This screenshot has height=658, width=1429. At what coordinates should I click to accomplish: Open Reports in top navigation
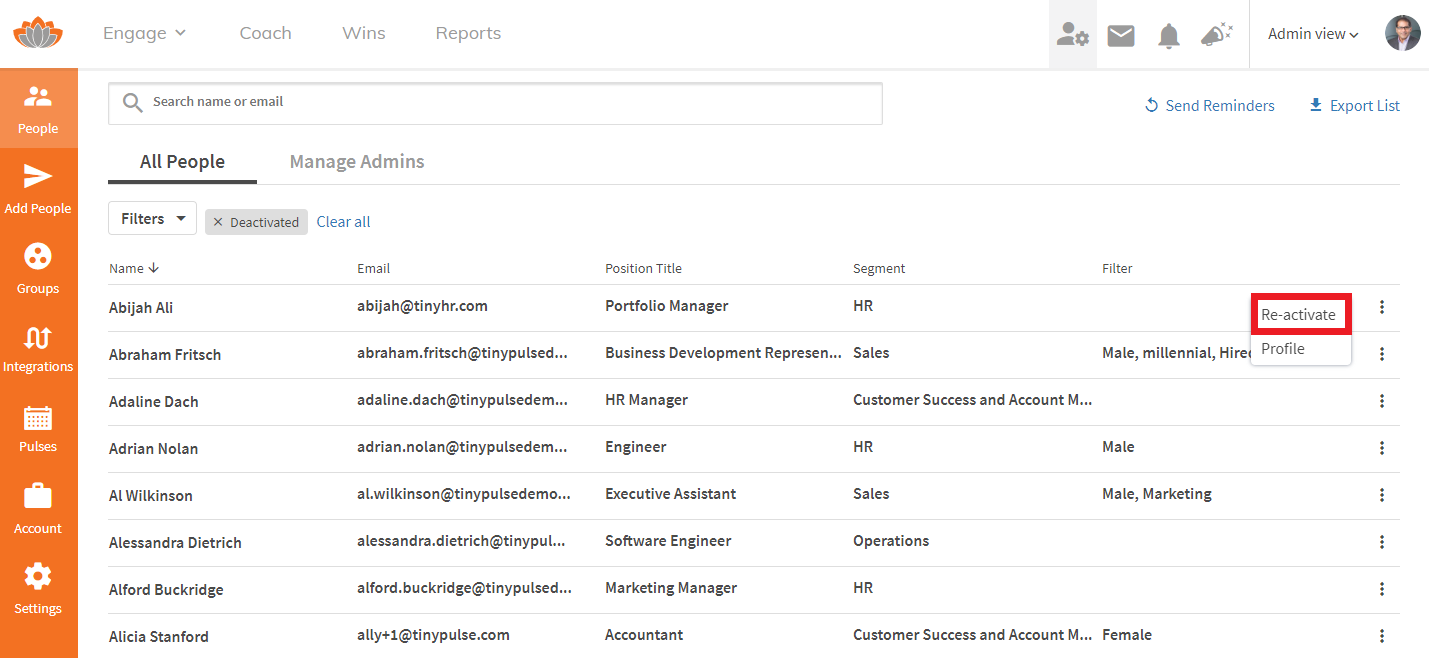click(x=468, y=33)
